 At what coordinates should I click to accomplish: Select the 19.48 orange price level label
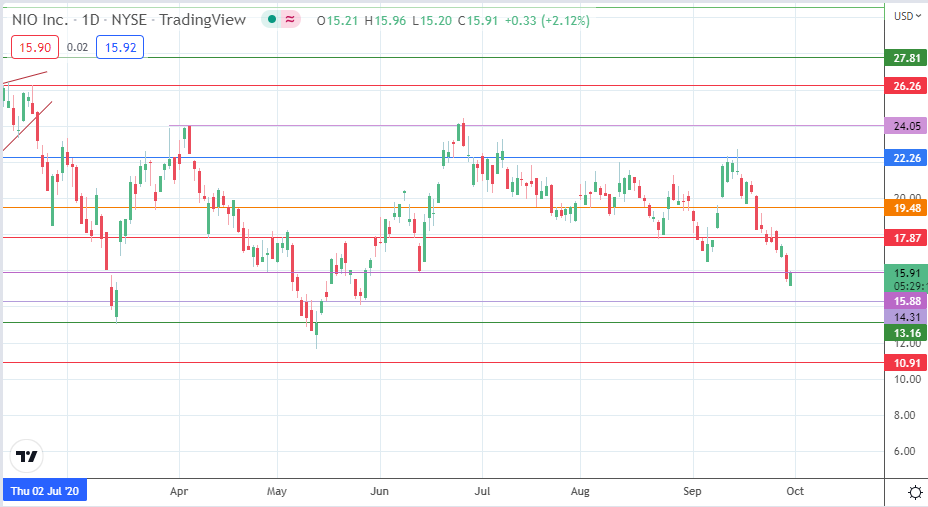pos(906,208)
